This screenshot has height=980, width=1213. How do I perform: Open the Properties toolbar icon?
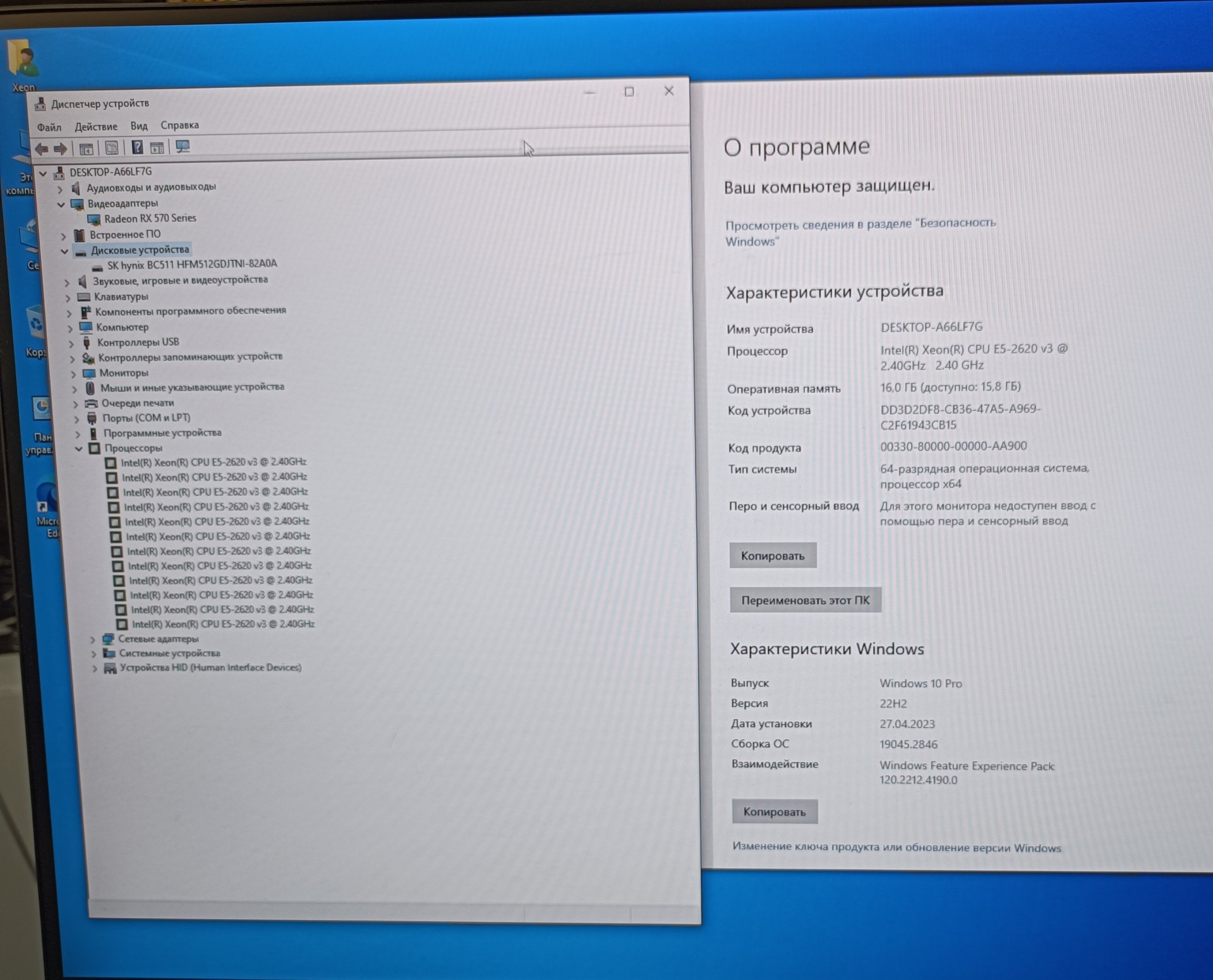(112, 148)
